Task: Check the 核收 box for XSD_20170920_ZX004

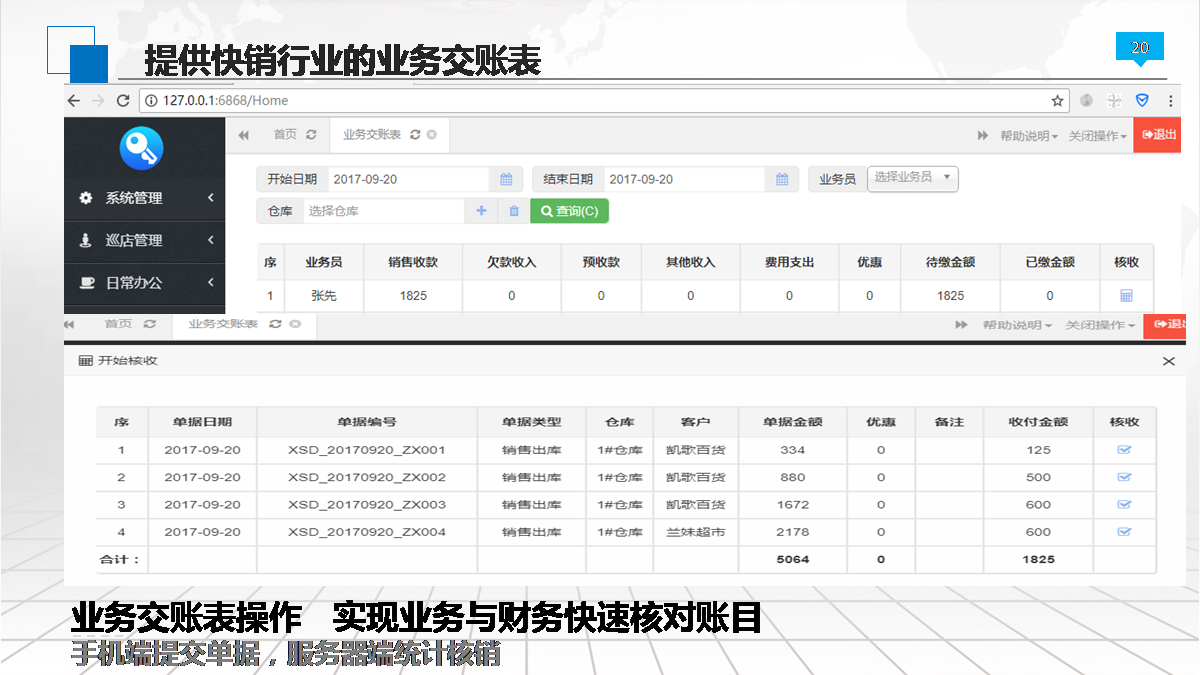Action: [x=1124, y=532]
